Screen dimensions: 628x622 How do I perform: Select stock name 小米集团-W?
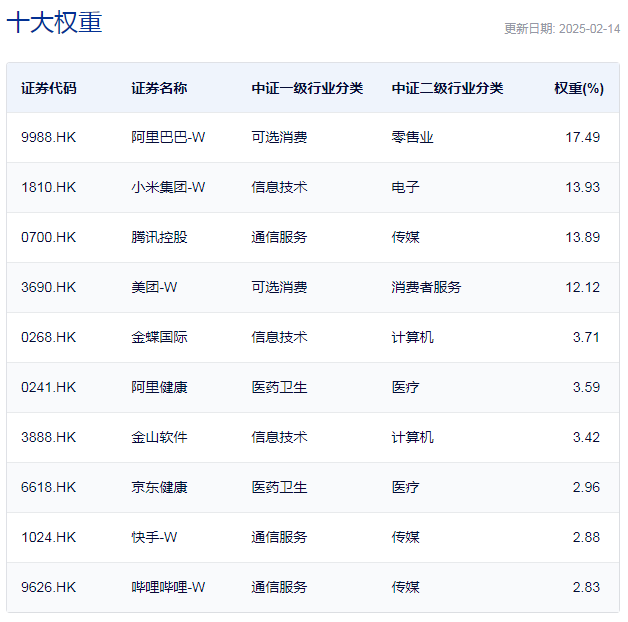point(168,187)
